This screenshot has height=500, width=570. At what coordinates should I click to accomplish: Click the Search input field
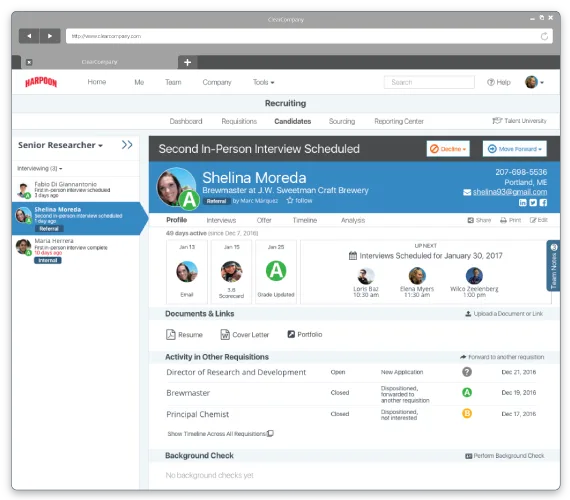[429, 82]
